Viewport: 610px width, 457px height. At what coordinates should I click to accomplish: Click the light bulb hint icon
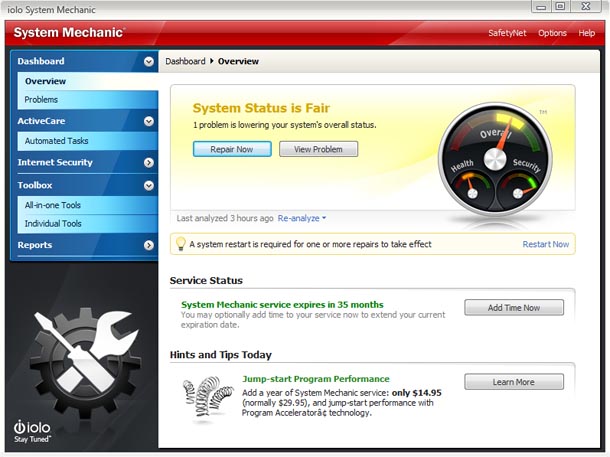pyautogui.click(x=181, y=244)
